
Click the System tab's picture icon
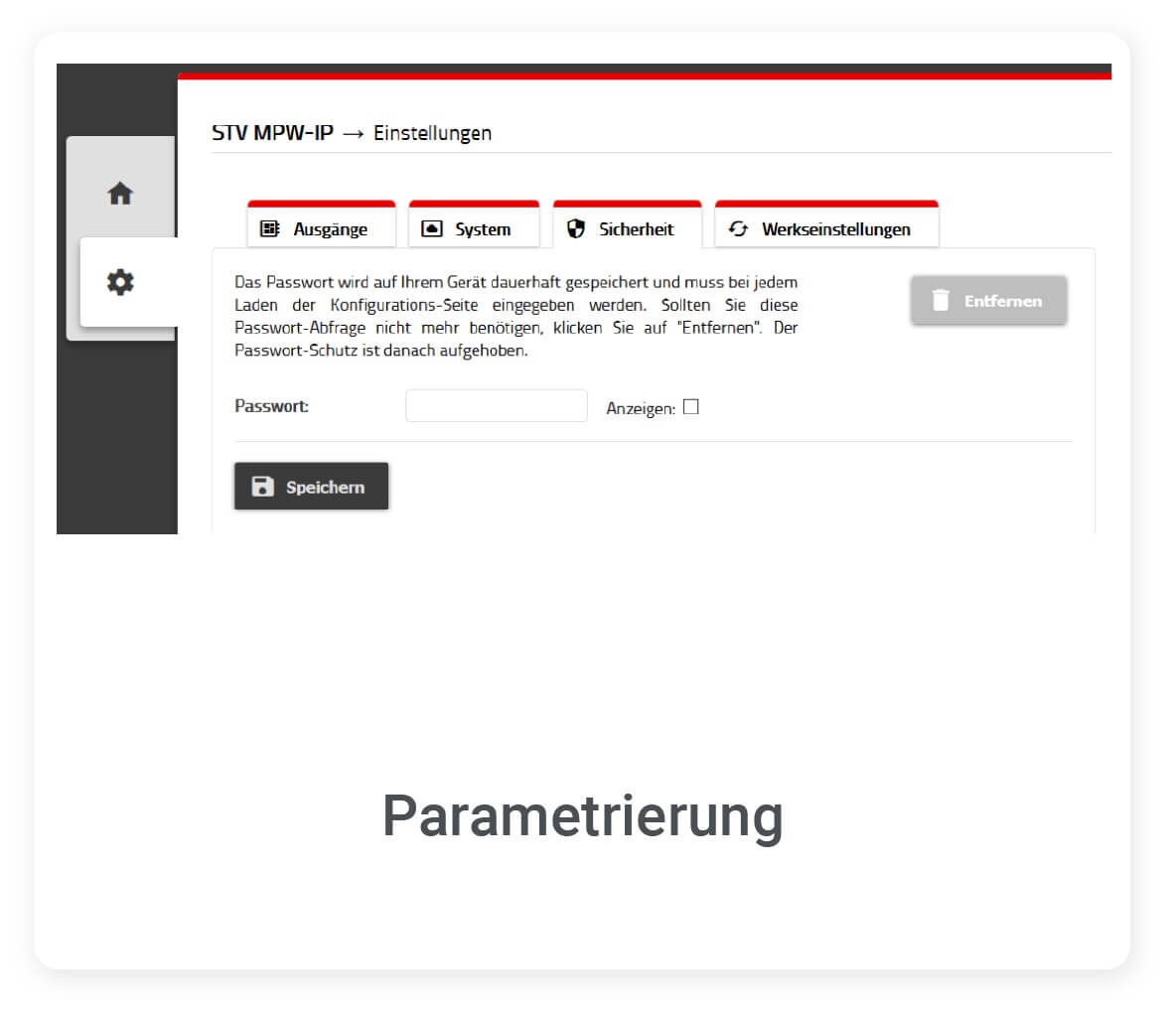pyautogui.click(x=432, y=228)
